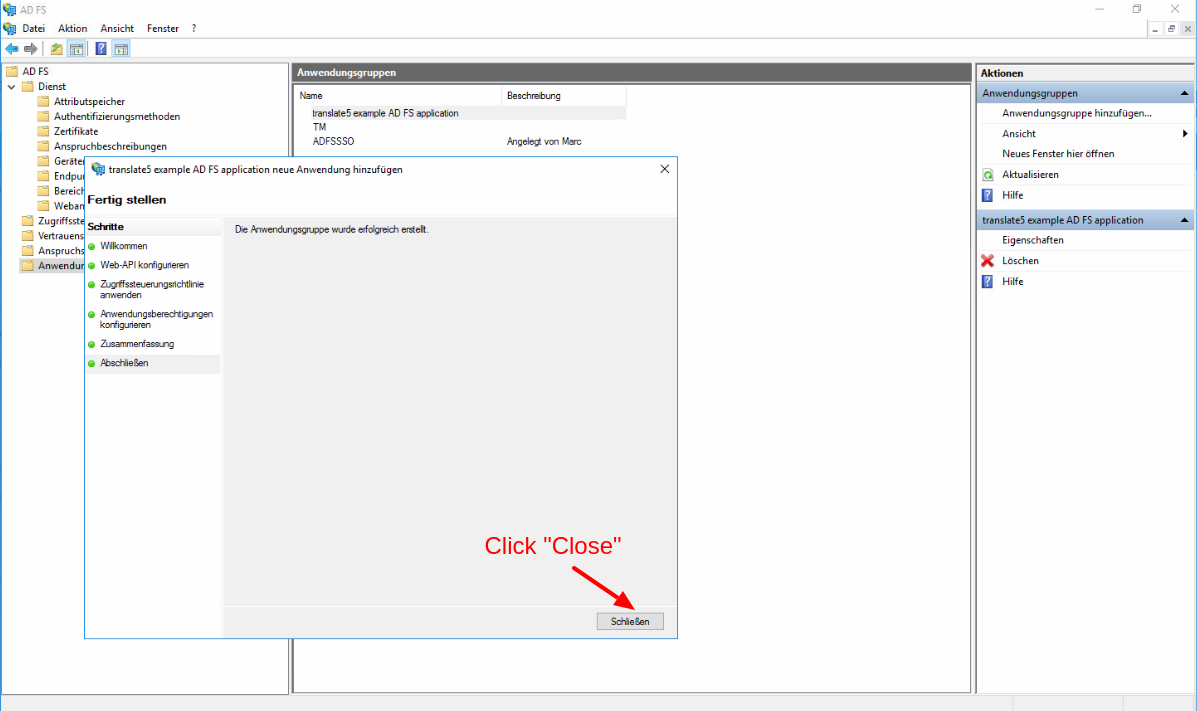Select Zertifikate in the tree
Image resolution: width=1197 pixels, height=711 pixels.
76,131
